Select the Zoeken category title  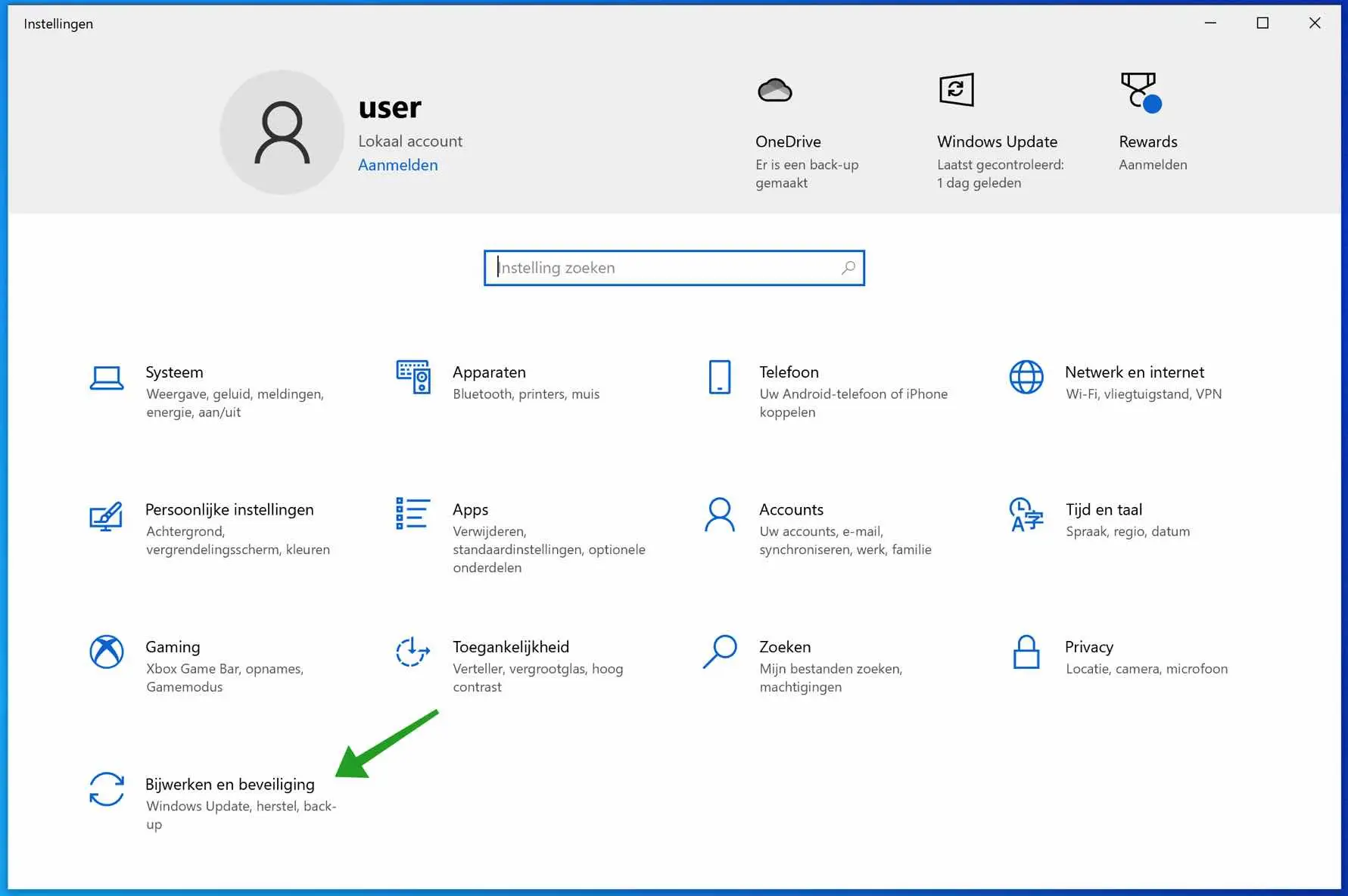(785, 647)
